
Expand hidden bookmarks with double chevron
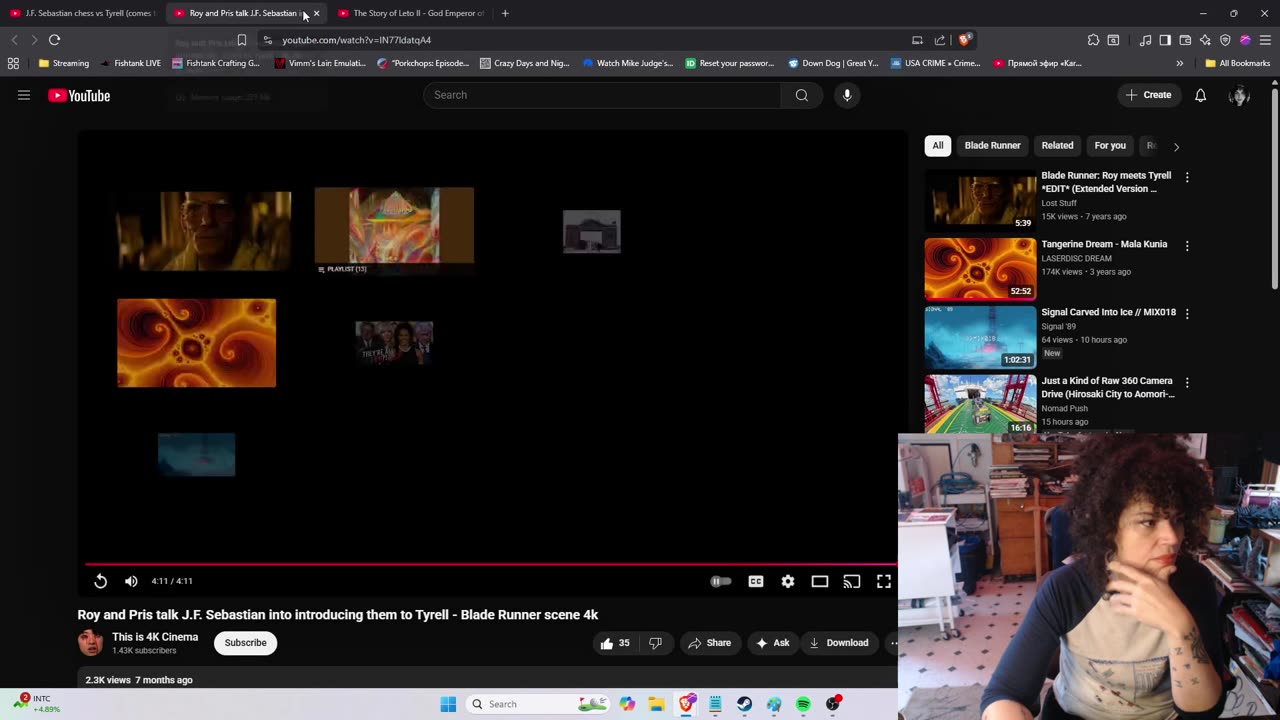[x=1179, y=63]
